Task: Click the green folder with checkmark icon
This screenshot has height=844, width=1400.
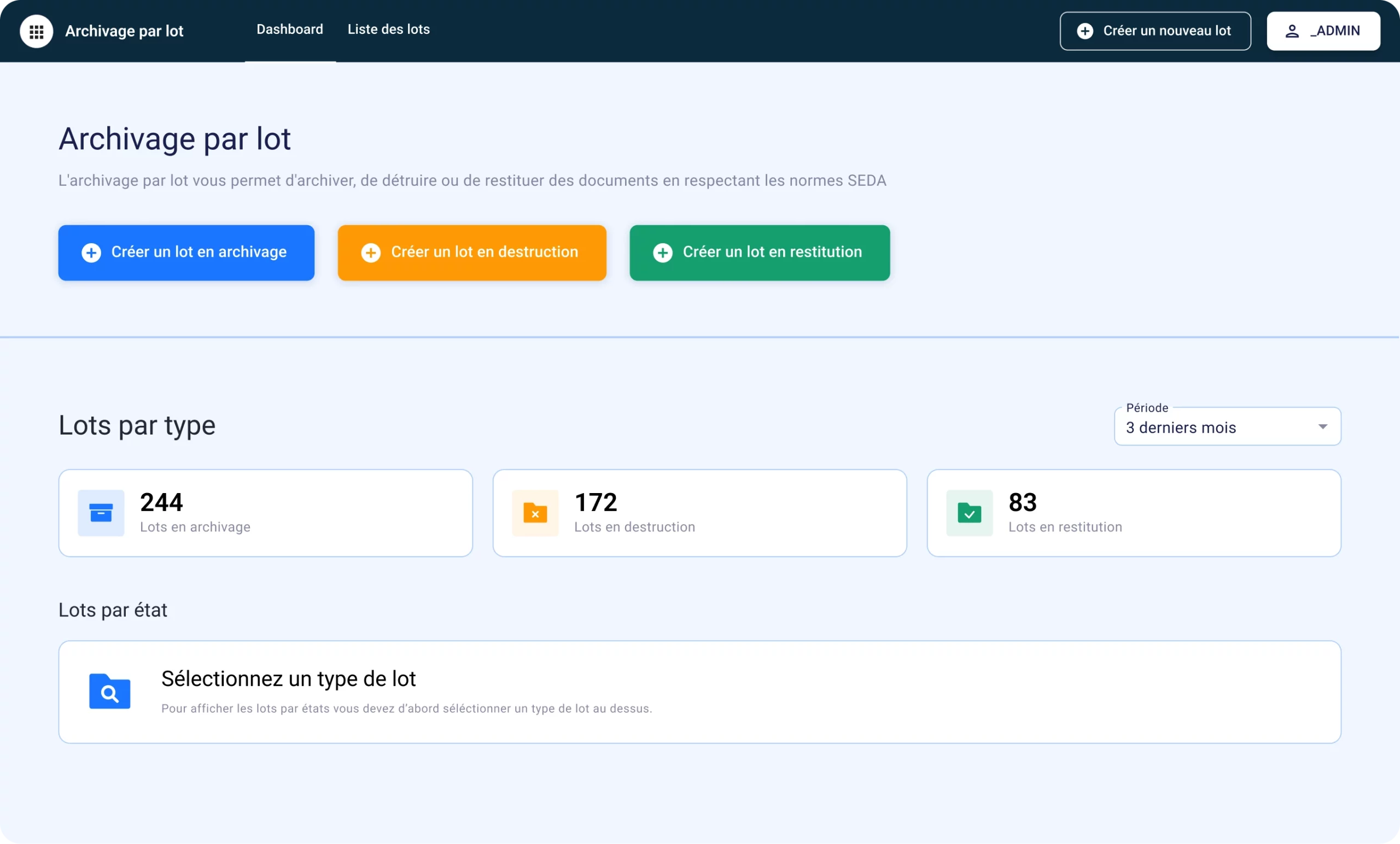Action: pos(969,513)
